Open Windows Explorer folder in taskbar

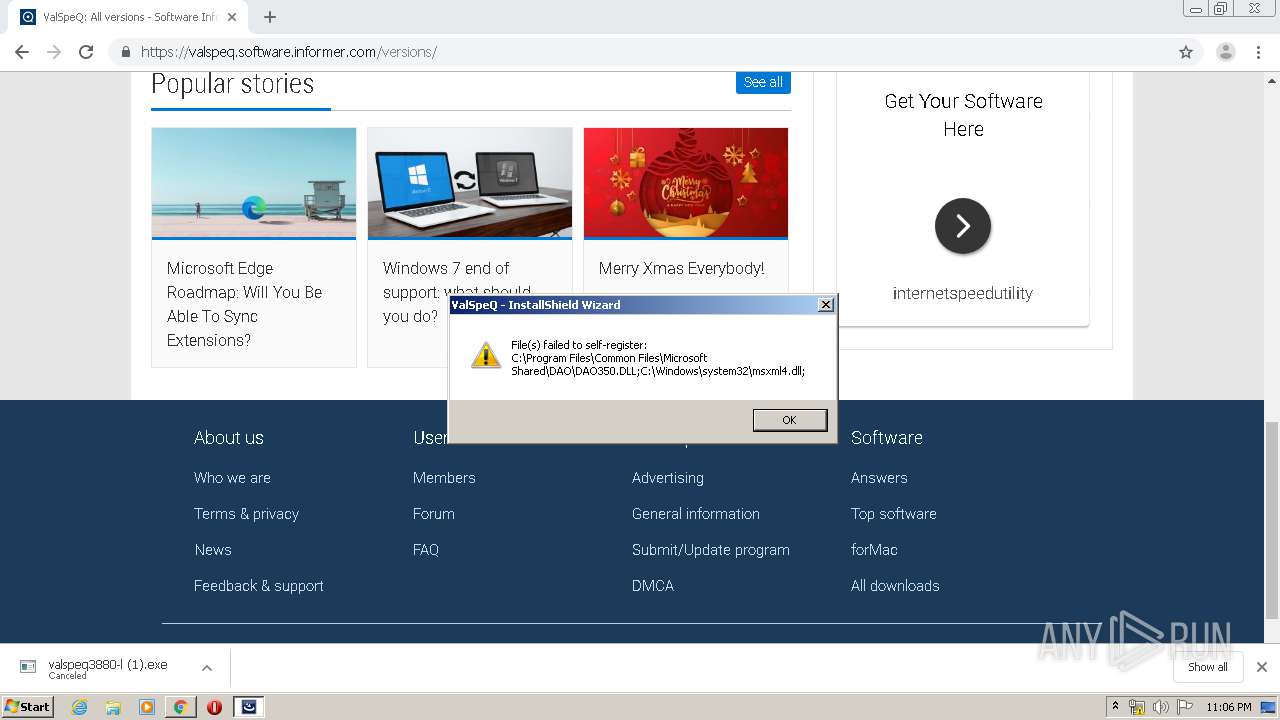(113, 707)
